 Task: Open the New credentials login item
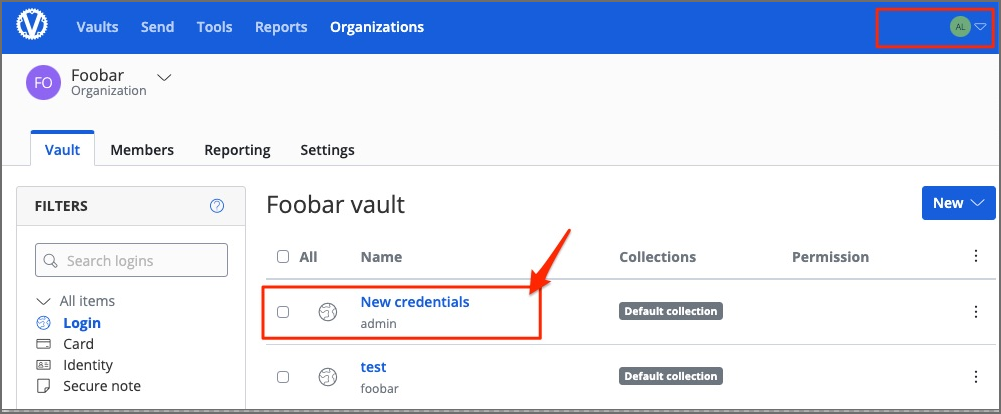click(414, 302)
